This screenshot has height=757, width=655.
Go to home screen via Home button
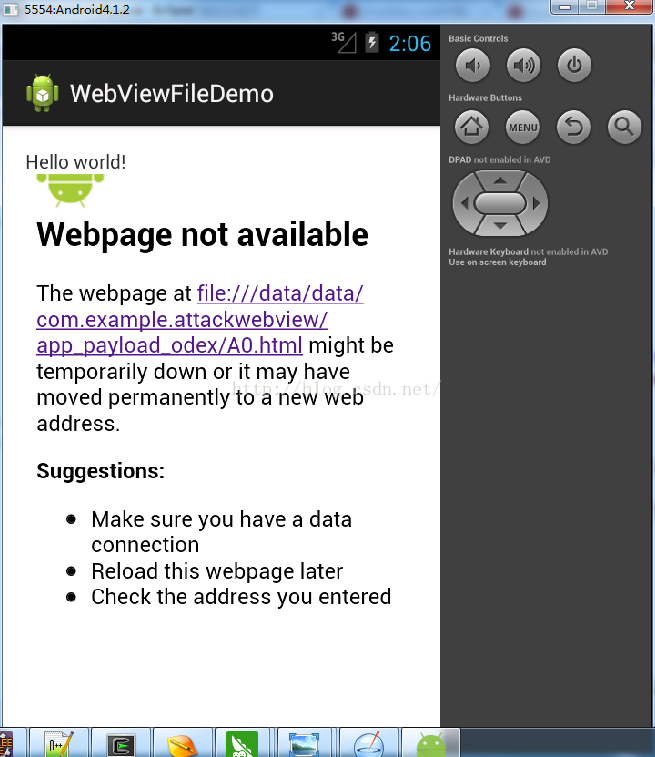(x=472, y=127)
